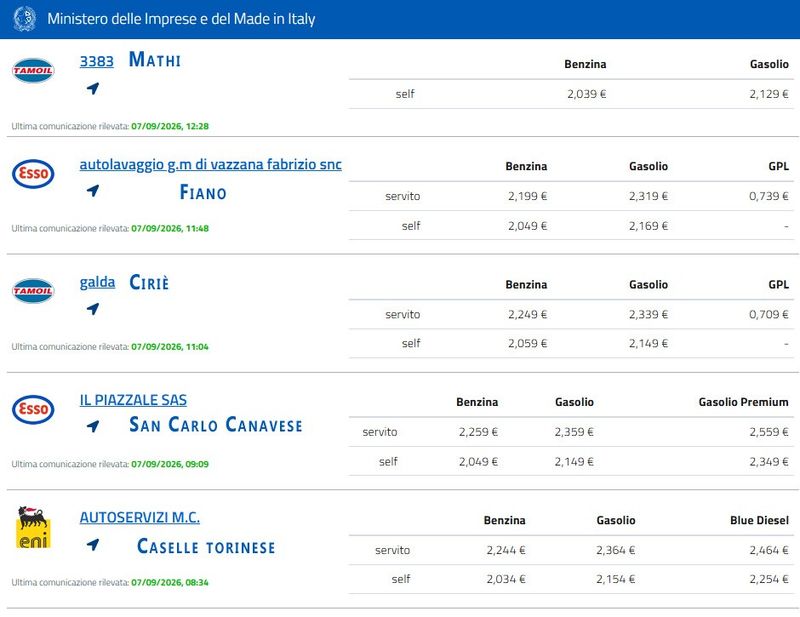
Task: Select Mathi self Benzina price 2,039 €
Action: (x=587, y=94)
